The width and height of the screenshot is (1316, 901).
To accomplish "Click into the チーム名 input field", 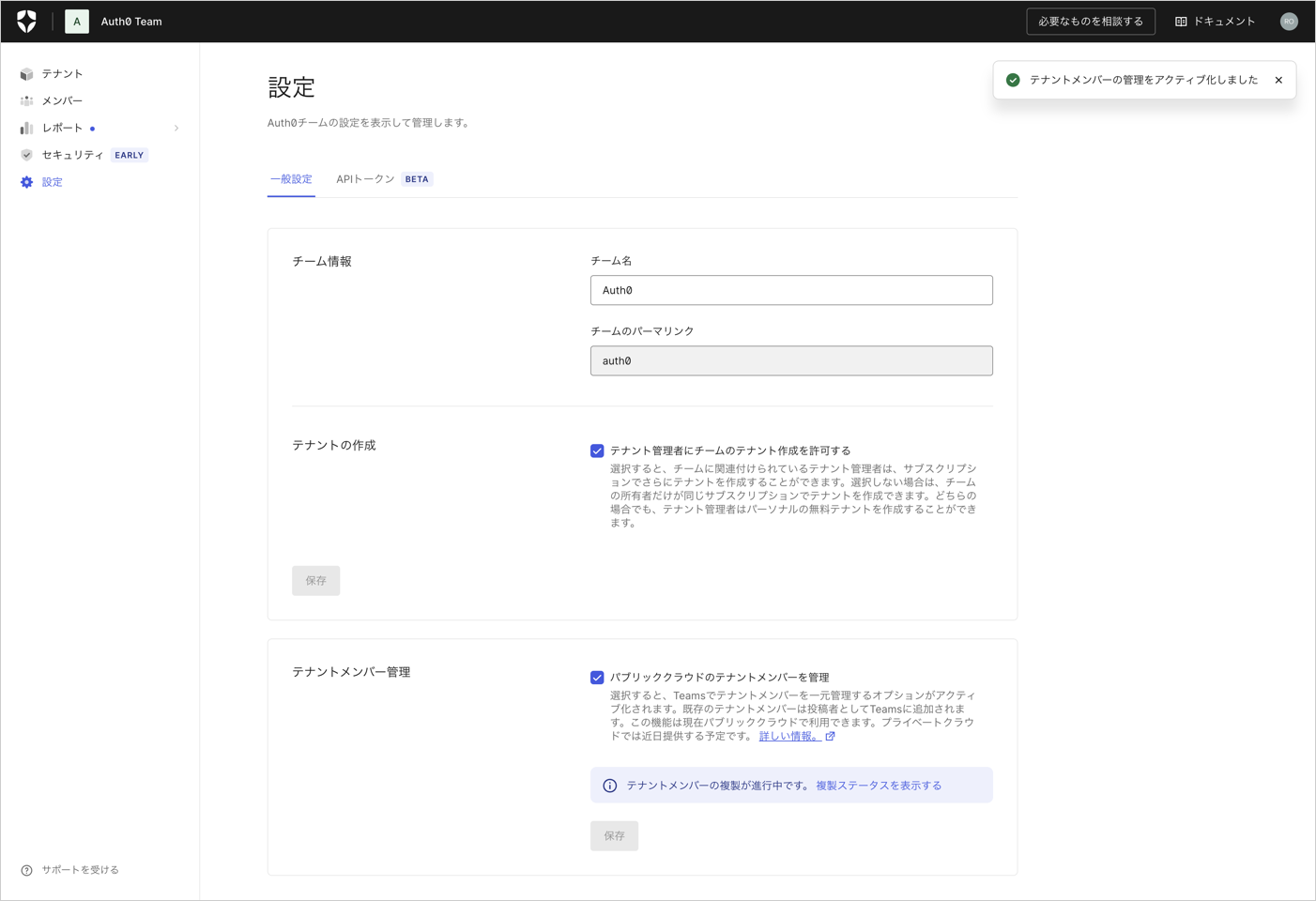I will [791, 290].
